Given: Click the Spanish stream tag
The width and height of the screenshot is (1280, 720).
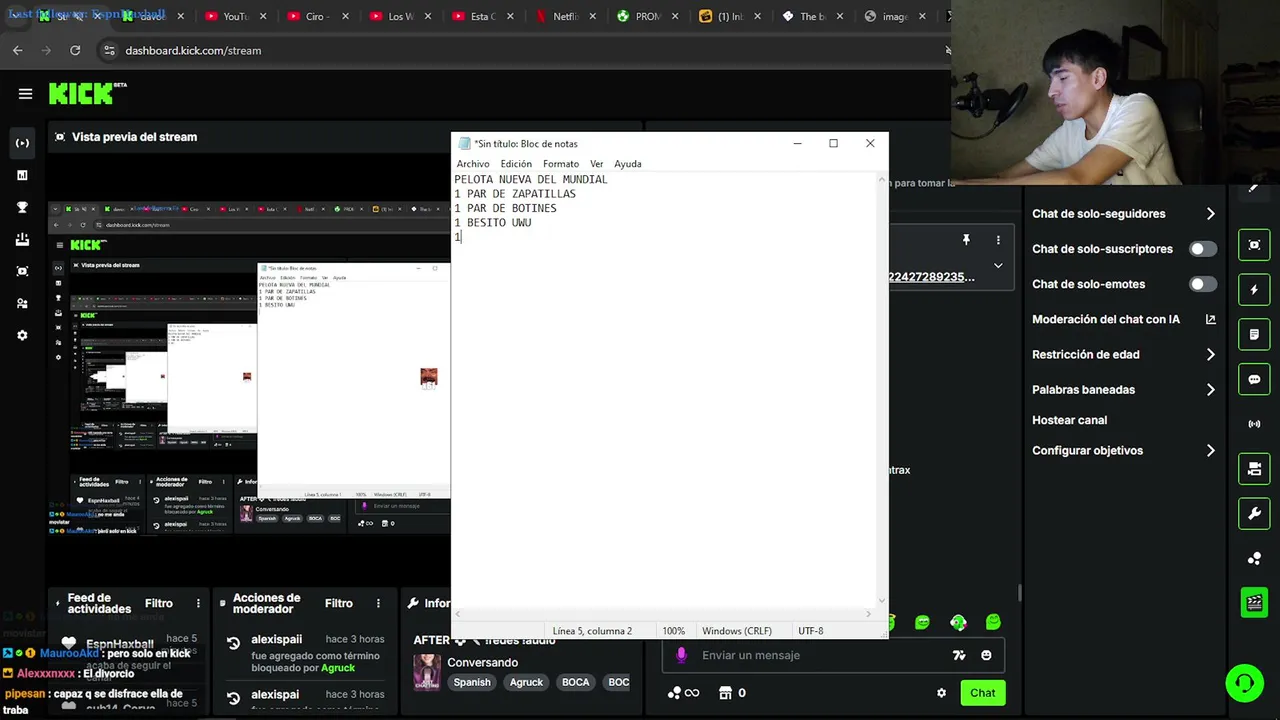Looking at the screenshot, I should [x=472, y=682].
